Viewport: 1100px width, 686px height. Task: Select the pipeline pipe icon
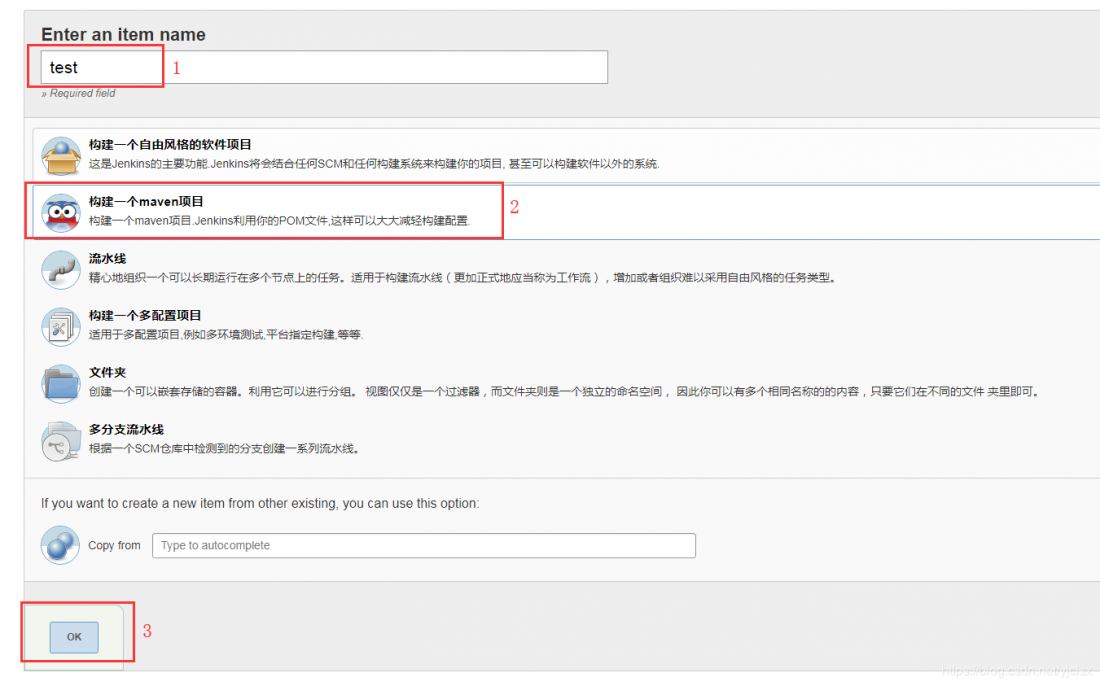[x=61, y=269]
